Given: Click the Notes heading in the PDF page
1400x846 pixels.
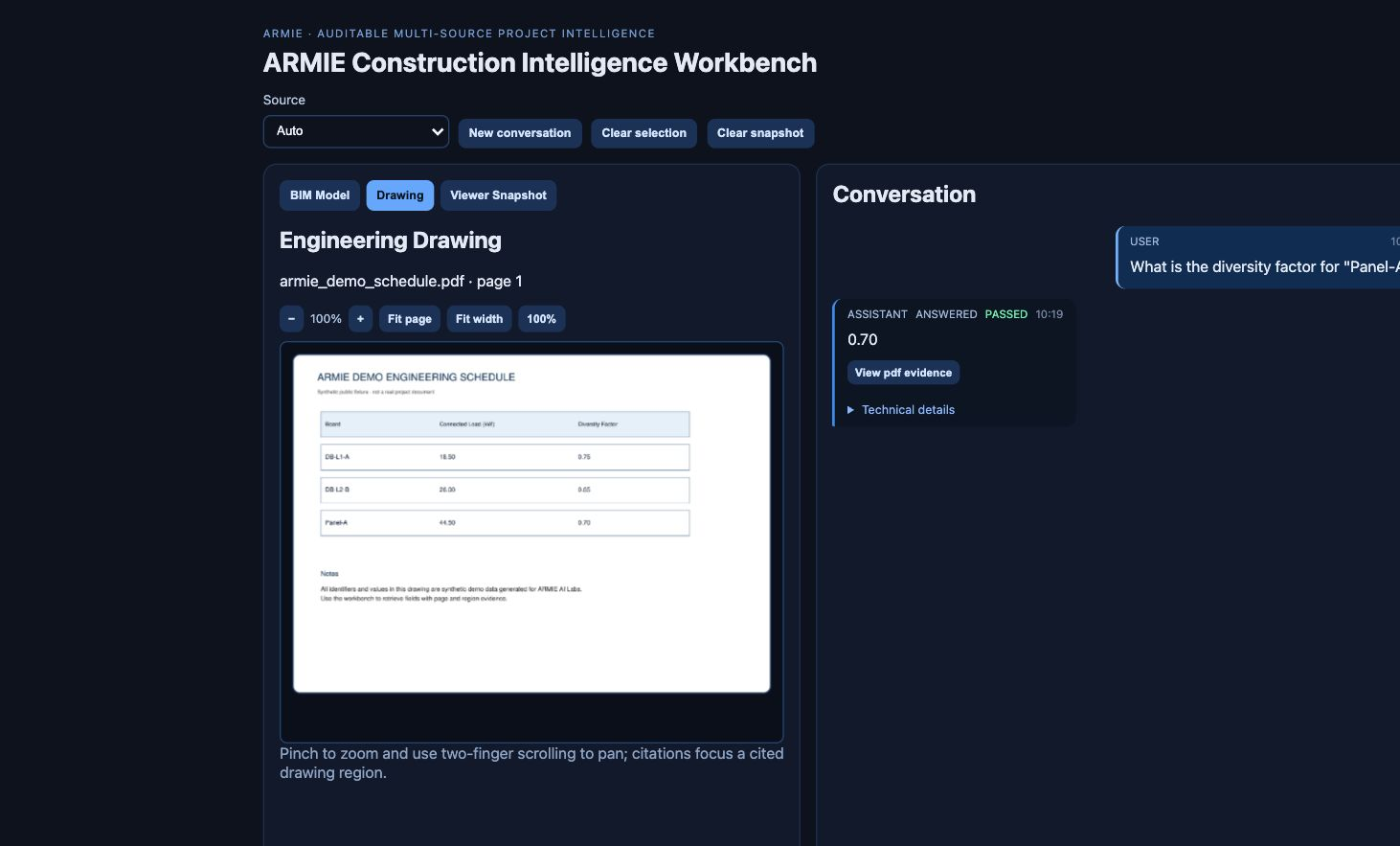Looking at the screenshot, I should pyautogui.click(x=329, y=574).
